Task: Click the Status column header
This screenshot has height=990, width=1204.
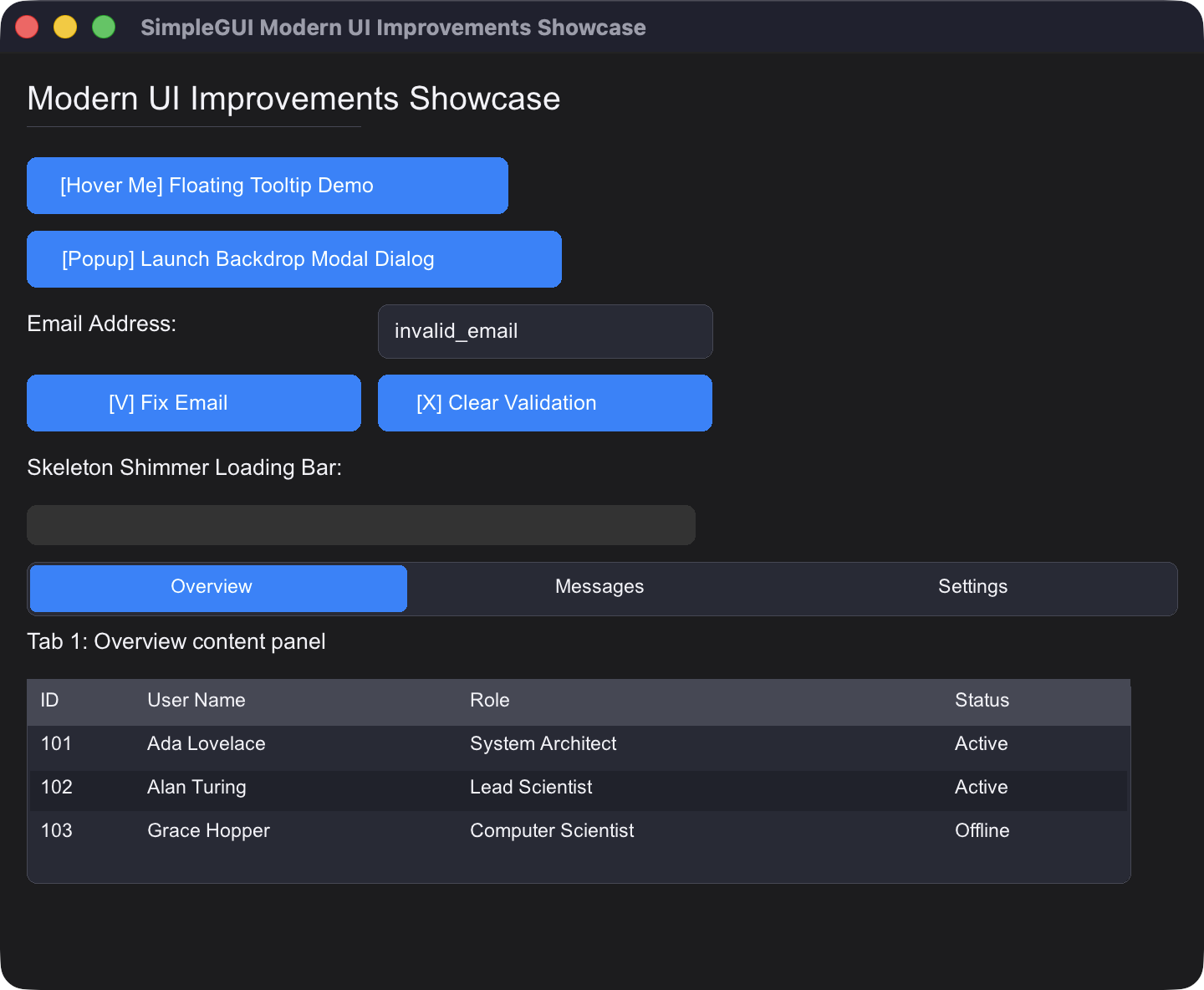Action: (982, 701)
